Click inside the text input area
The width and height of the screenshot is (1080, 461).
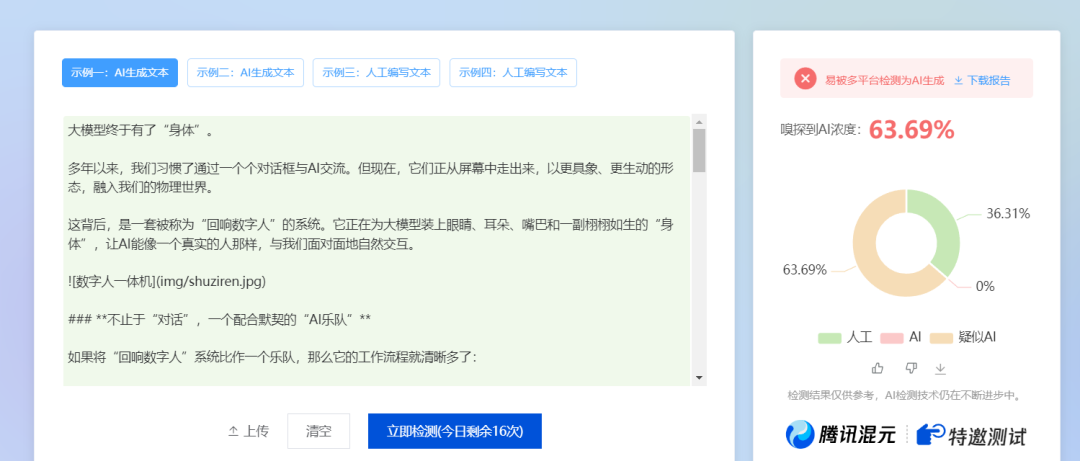[x=377, y=250]
